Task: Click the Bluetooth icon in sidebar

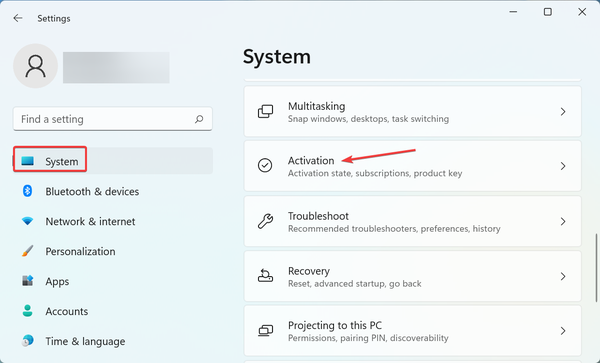Action: tap(28, 191)
